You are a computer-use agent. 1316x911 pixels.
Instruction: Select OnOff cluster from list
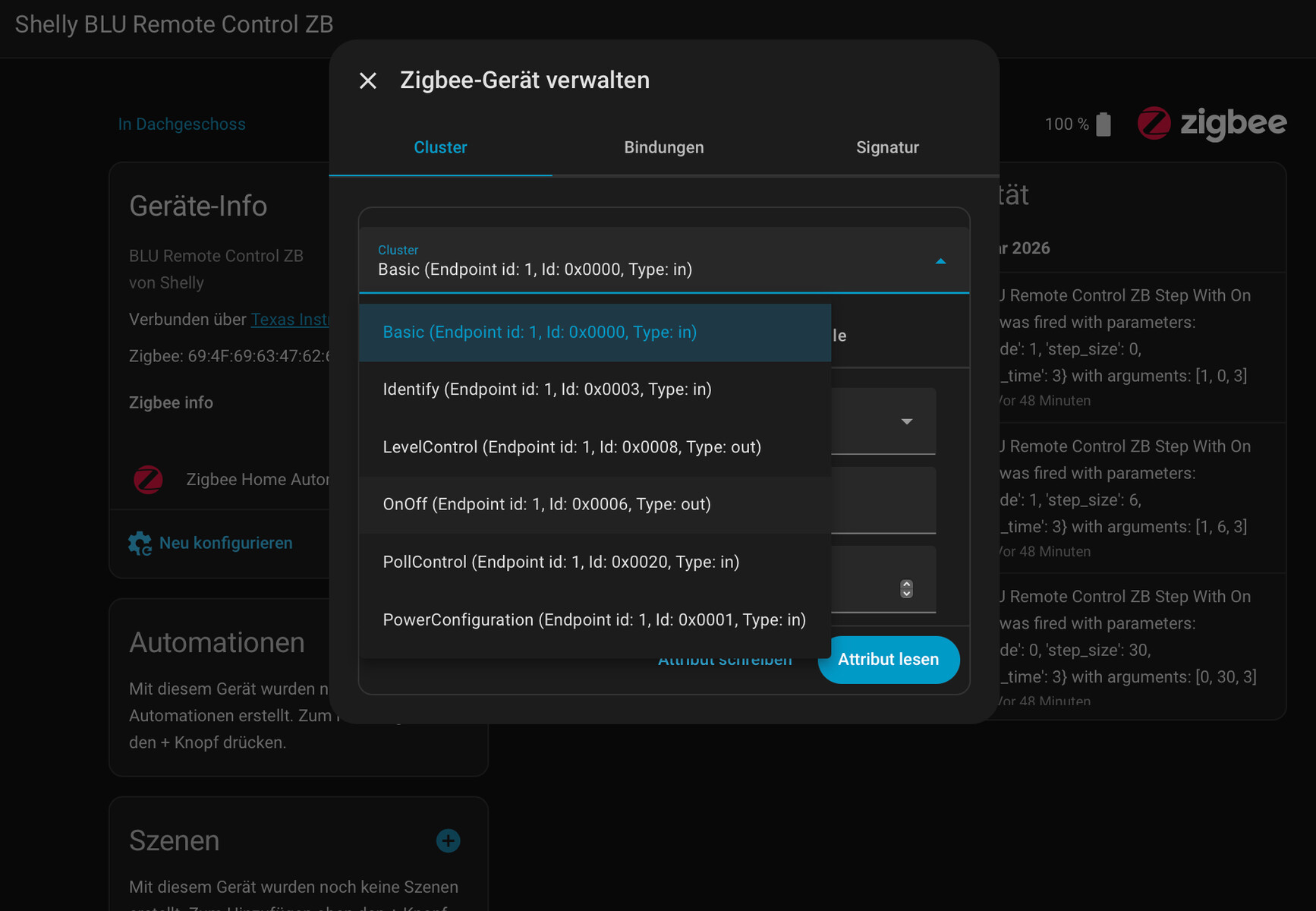coord(546,504)
